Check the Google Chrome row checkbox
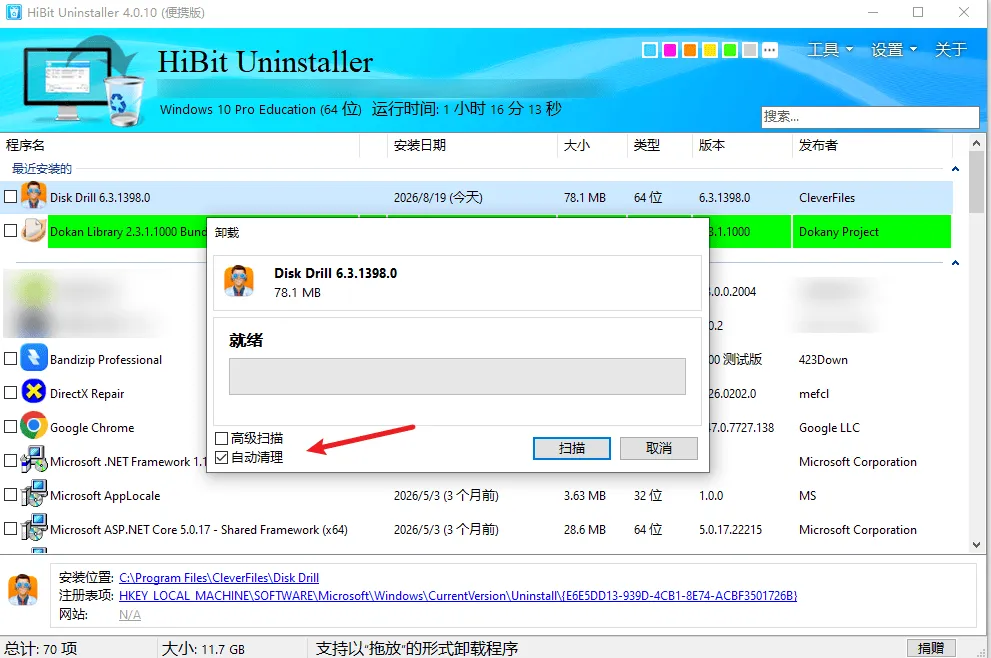Image resolution: width=991 pixels, height=658 pixels. click(x=10, y=427)
